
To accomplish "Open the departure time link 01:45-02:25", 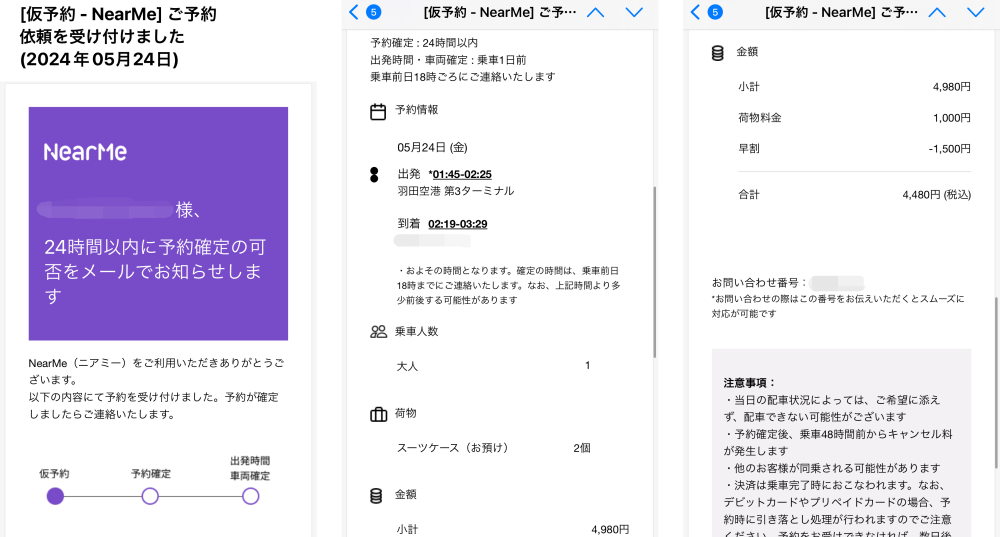I will coord(460,174).
